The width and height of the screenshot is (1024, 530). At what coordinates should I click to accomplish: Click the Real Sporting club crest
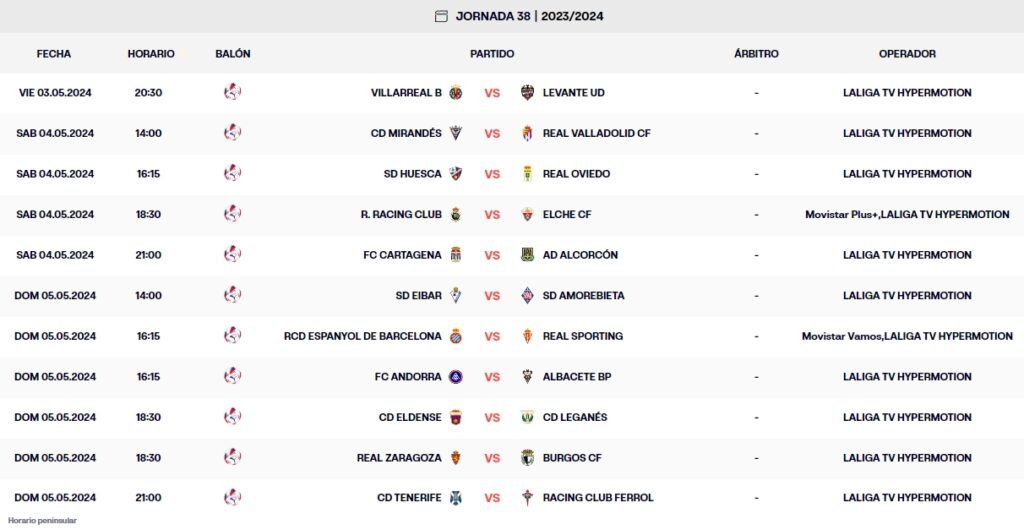528,336
